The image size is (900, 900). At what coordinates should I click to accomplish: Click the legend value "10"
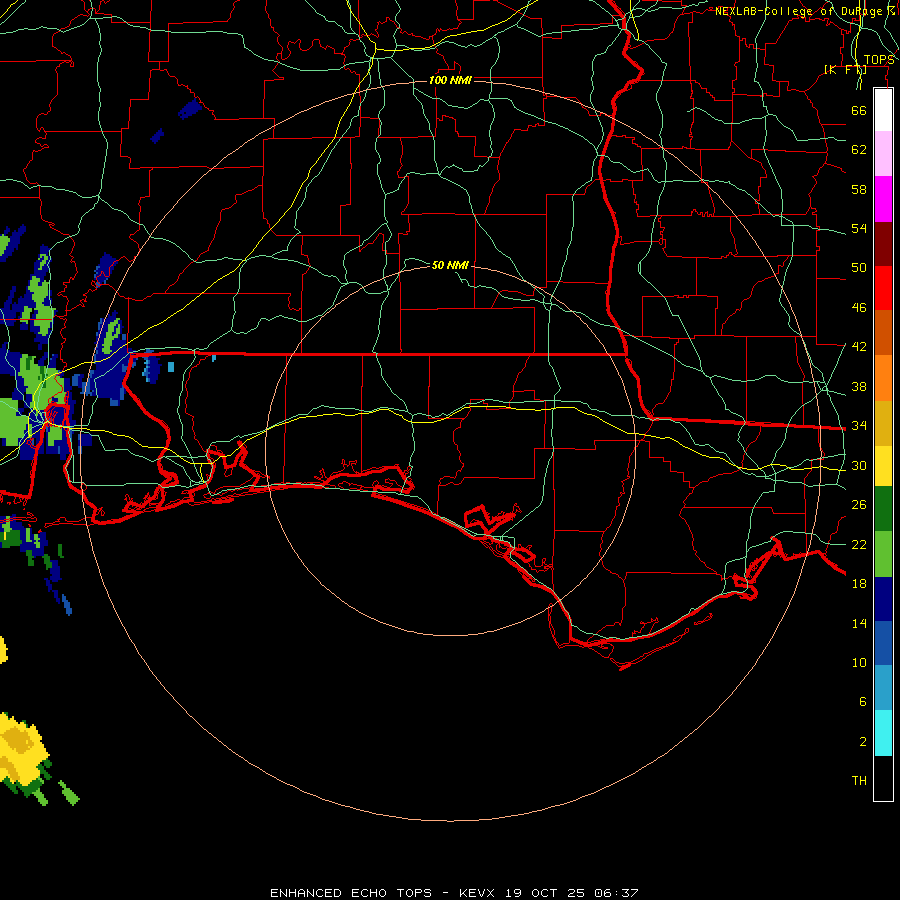click(x=859, y=663)
